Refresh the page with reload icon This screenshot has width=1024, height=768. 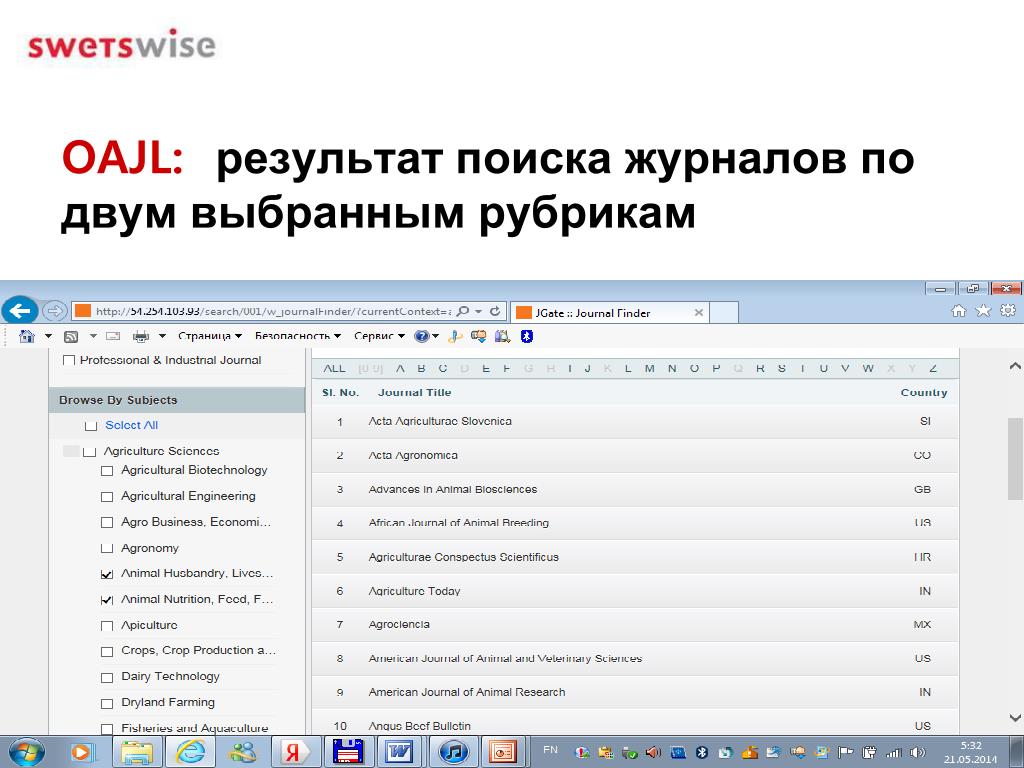[x=495, y=312]
